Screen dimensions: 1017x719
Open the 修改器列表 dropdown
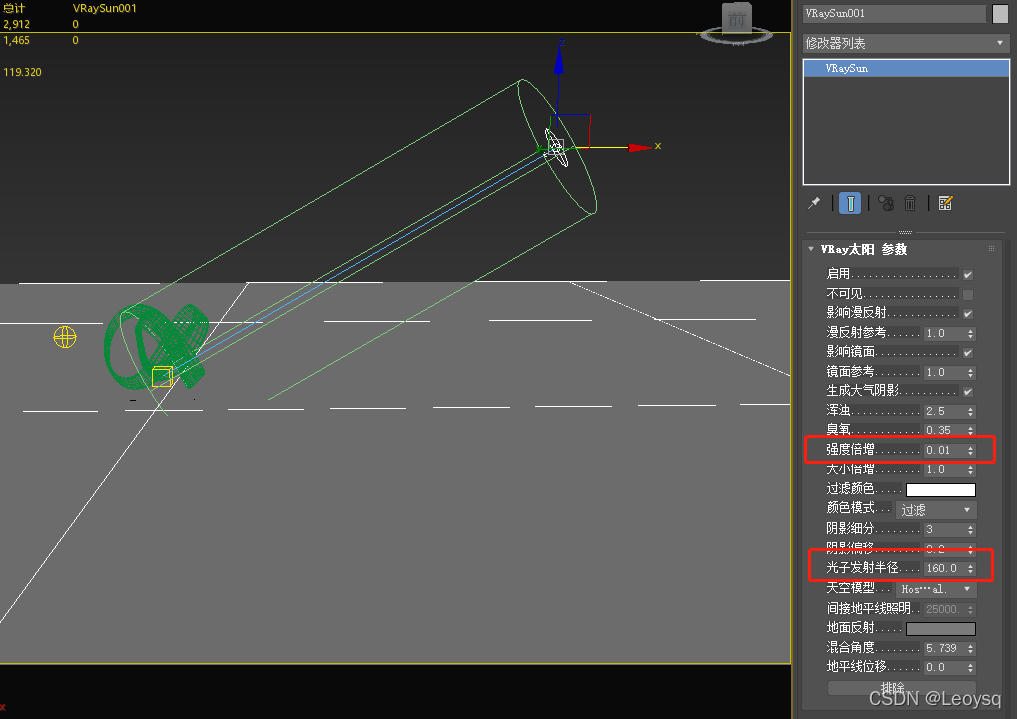click(905, 43)
